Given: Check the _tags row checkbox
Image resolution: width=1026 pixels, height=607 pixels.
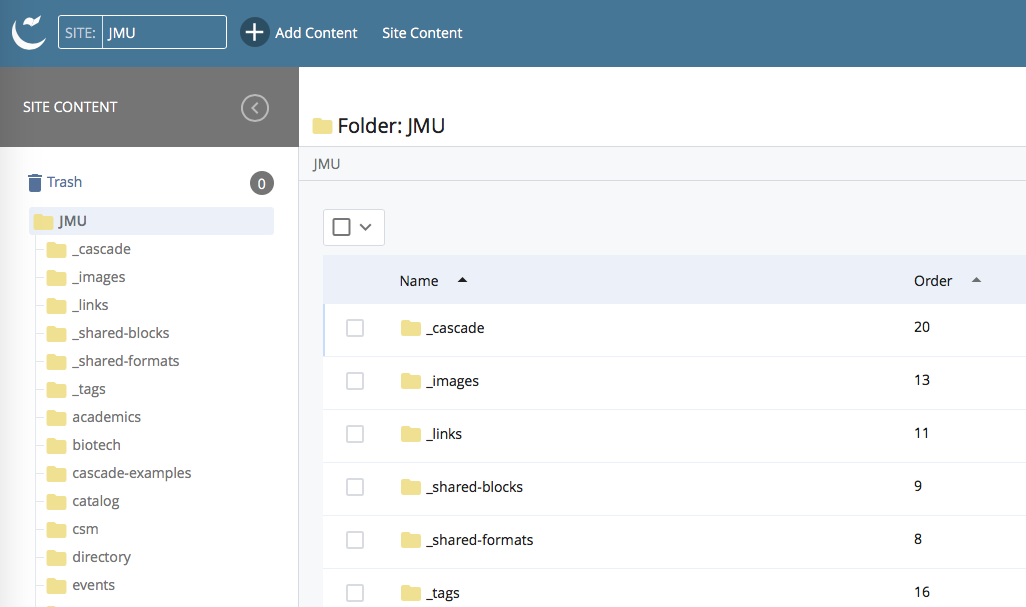Looking at the screenshot, I should coord(355,593).
